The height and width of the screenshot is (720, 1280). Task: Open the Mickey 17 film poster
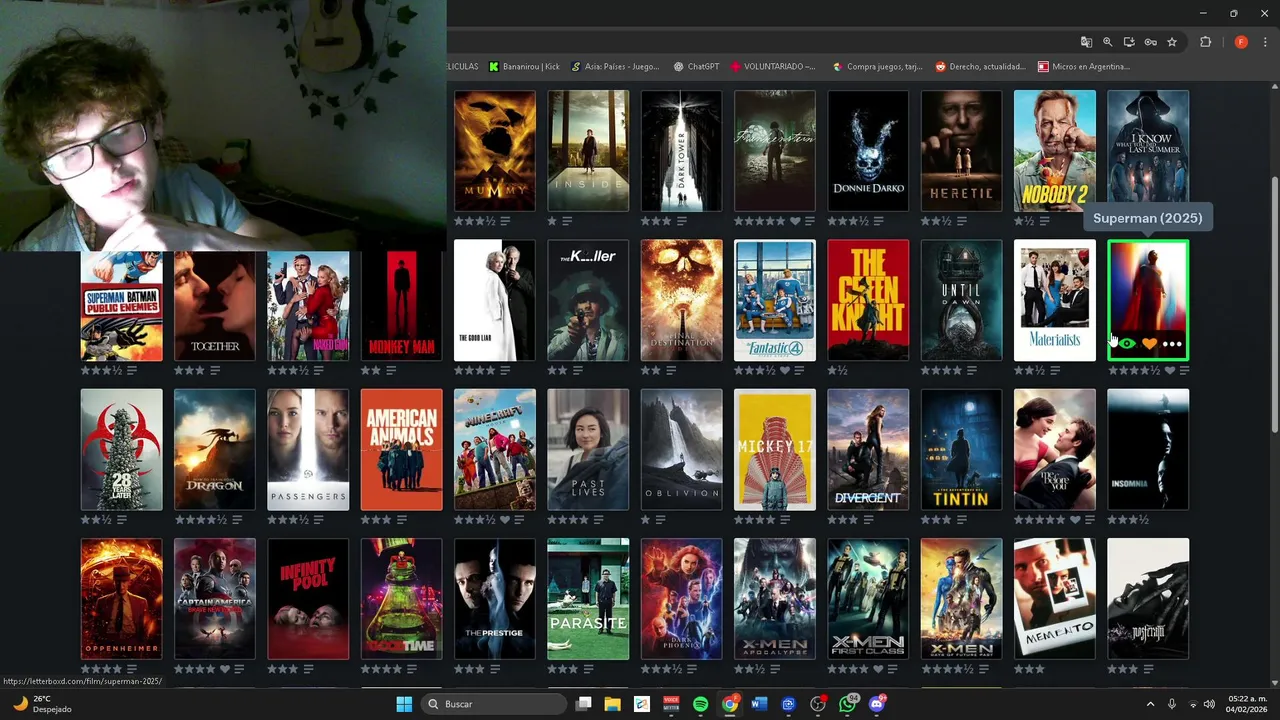click(x=775, y=450)
